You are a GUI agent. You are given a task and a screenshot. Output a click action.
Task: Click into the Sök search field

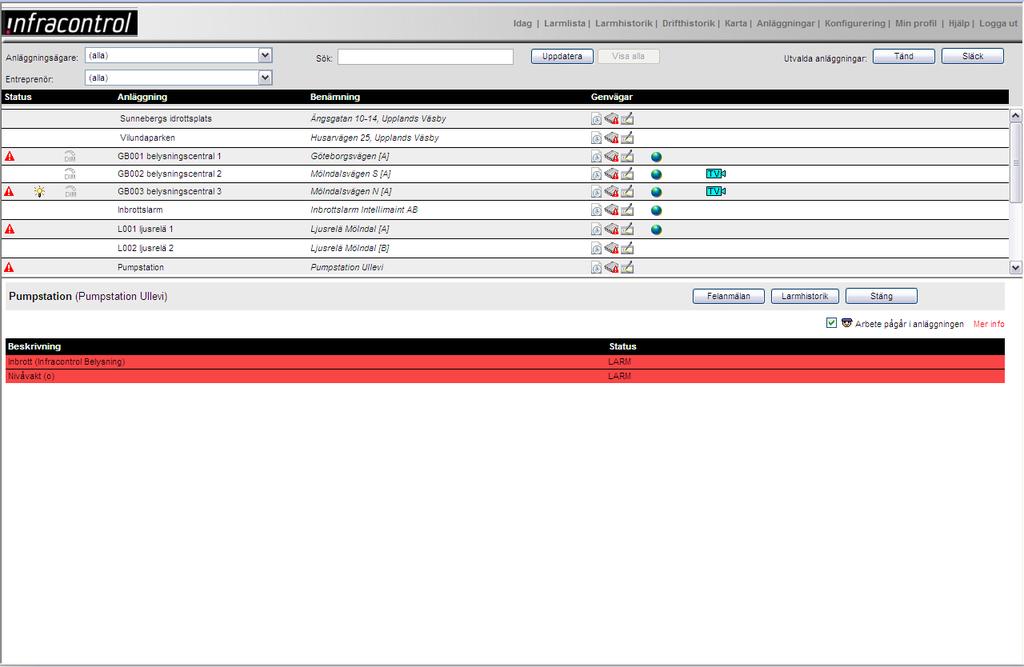[x=425, y=57]
